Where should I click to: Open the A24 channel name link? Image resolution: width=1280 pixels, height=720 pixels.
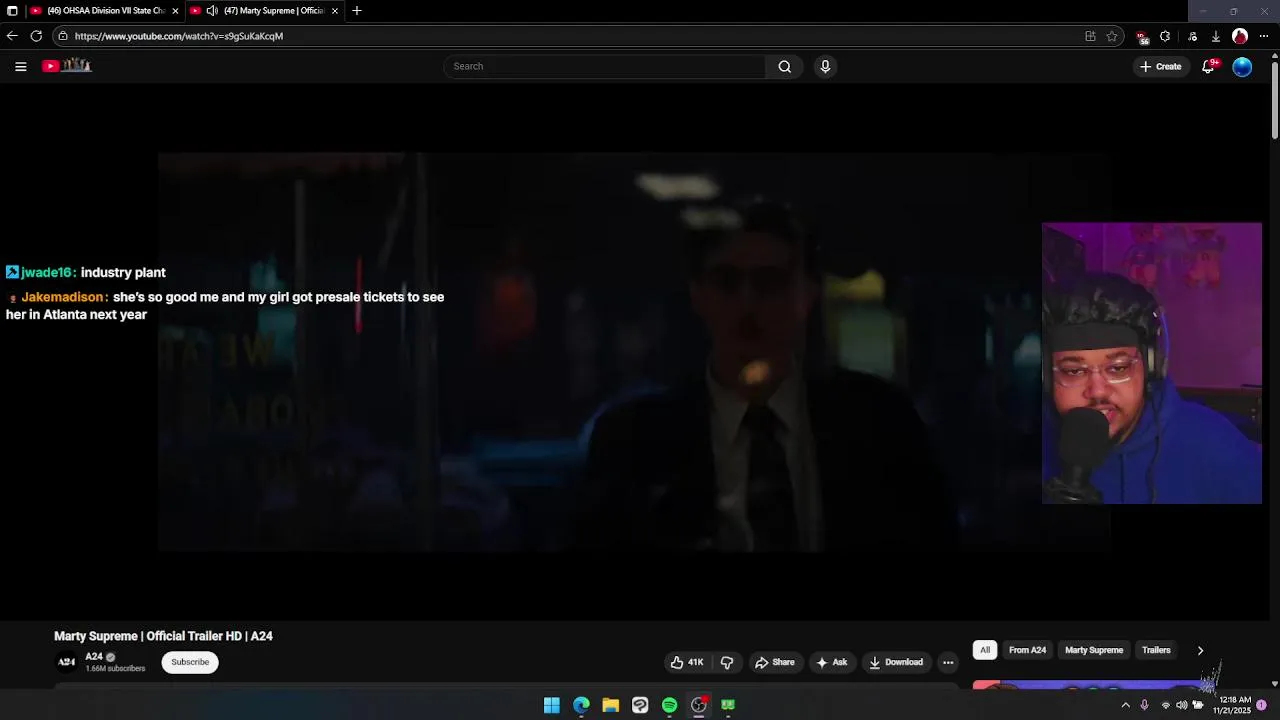pyautogui.click(x=94, y=657)
